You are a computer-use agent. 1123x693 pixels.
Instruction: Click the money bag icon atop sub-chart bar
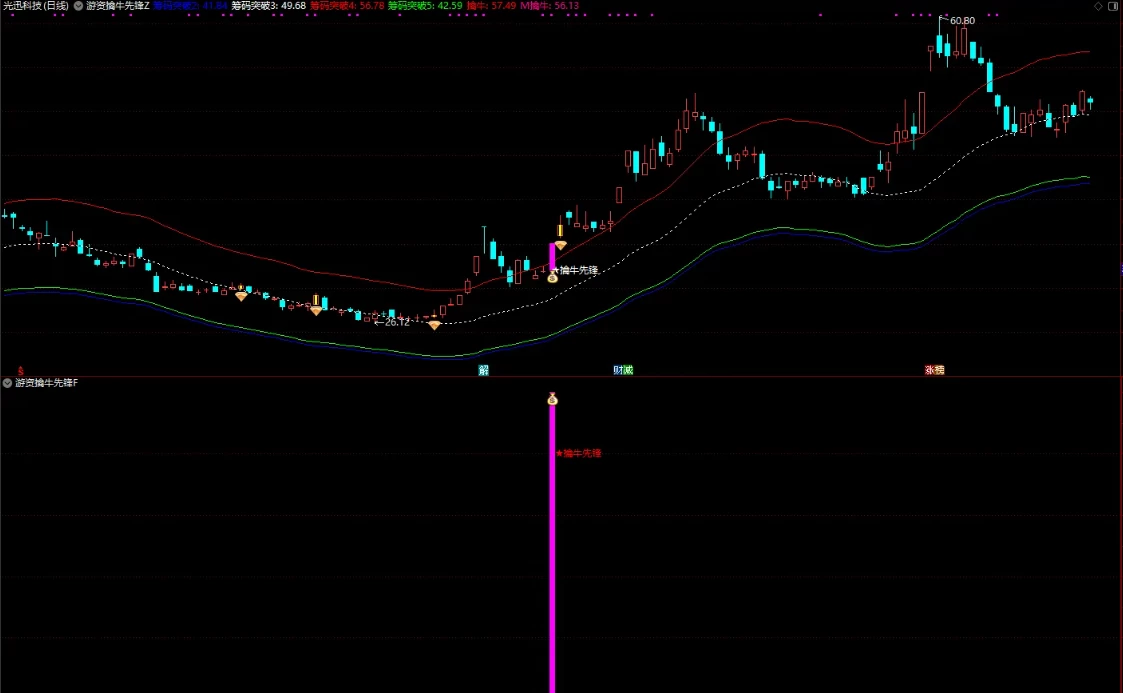coord(552,399)
